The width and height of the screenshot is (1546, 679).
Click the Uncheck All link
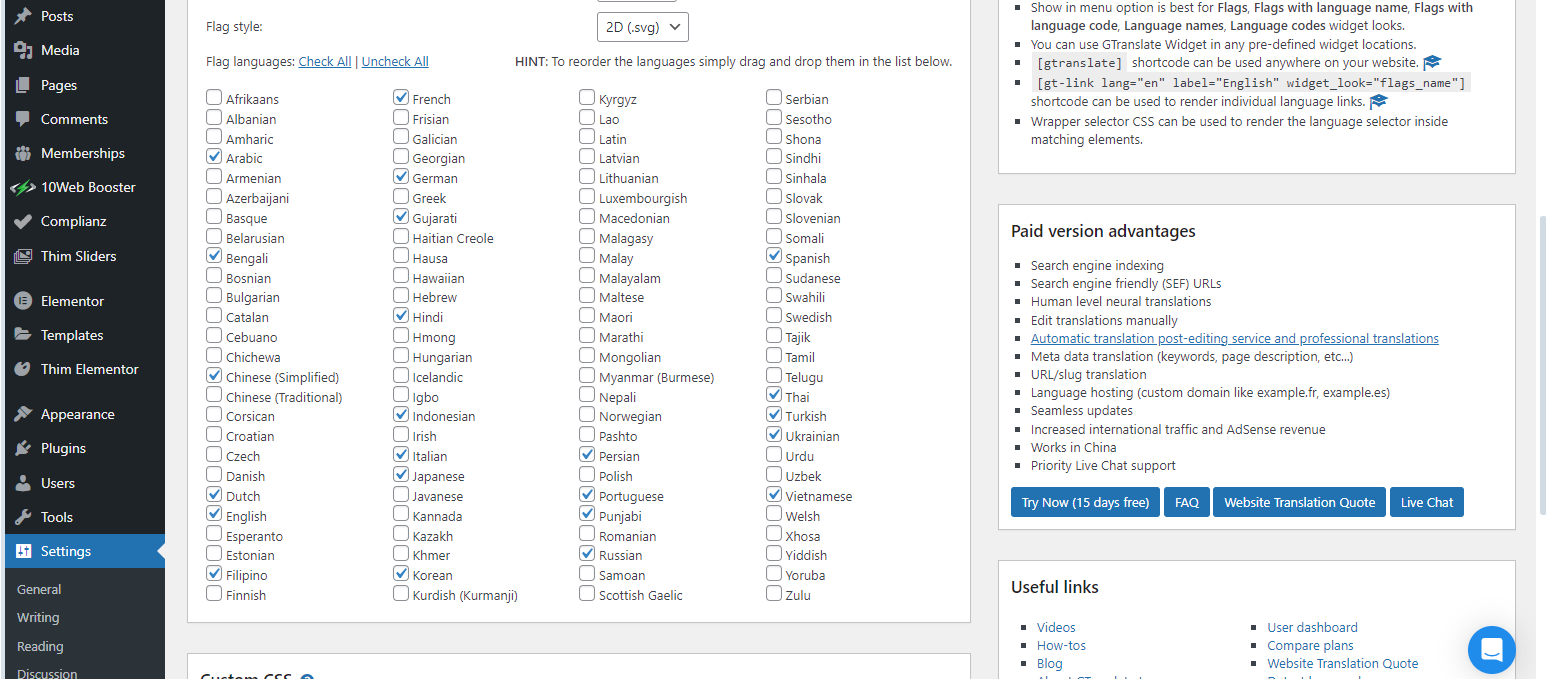tap(395, 62)
